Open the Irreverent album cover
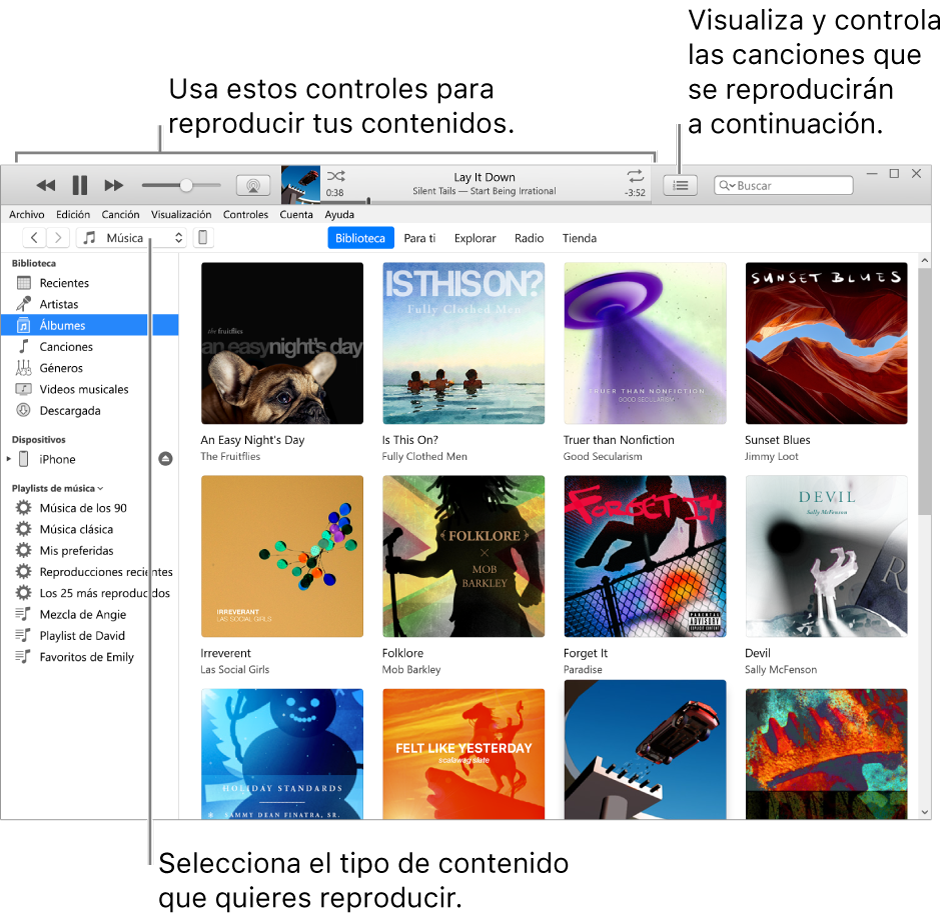The width and height of the screenshot is (947, 920). point(282,556)
